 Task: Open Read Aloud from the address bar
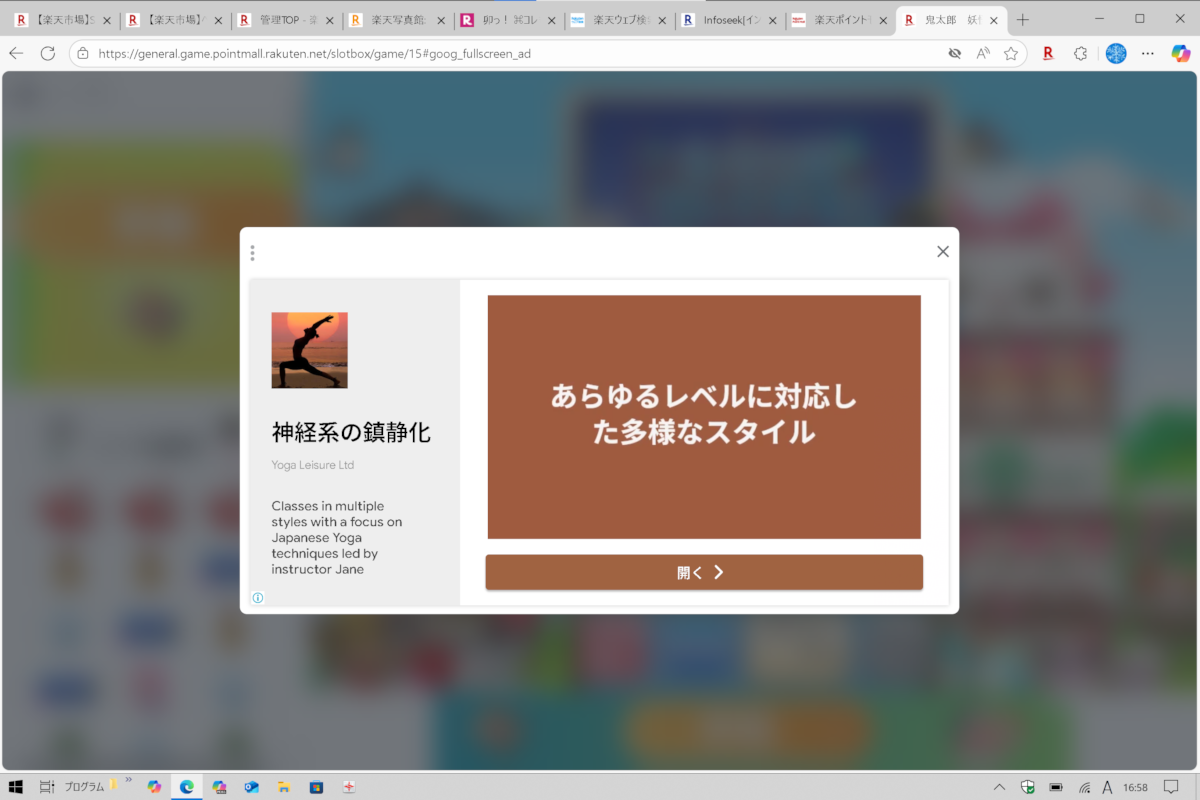tap(983, 54)
